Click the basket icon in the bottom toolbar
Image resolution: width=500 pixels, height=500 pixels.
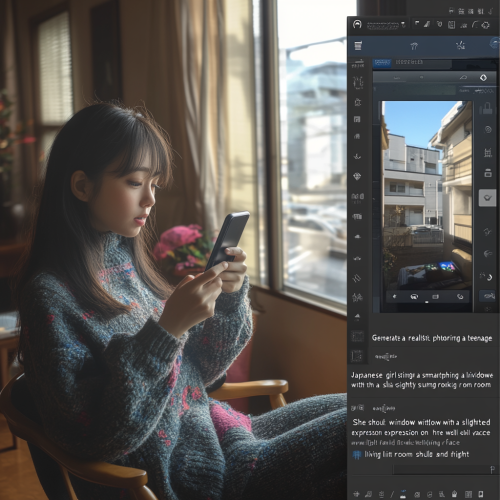pyautogui.click(x=454, y=494)
